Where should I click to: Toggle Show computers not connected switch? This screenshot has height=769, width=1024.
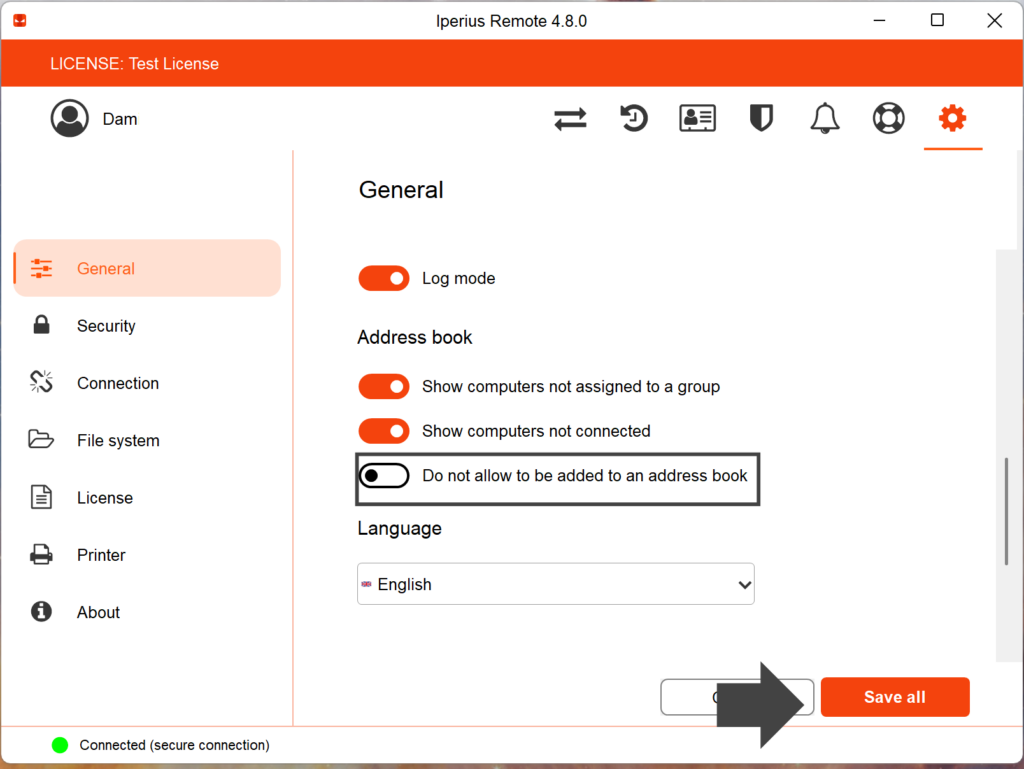point(384,431)
